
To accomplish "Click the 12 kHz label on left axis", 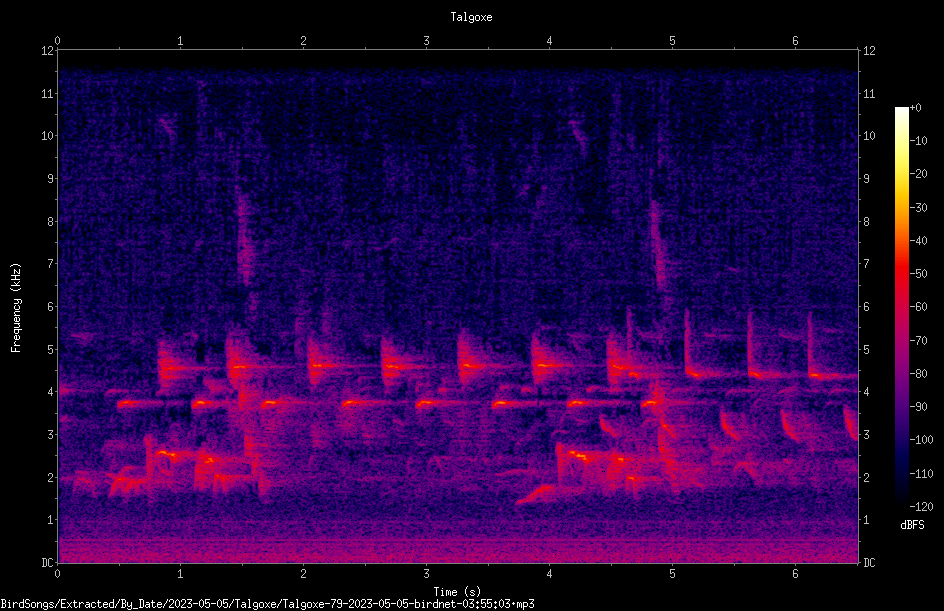I will click(48, 51).
